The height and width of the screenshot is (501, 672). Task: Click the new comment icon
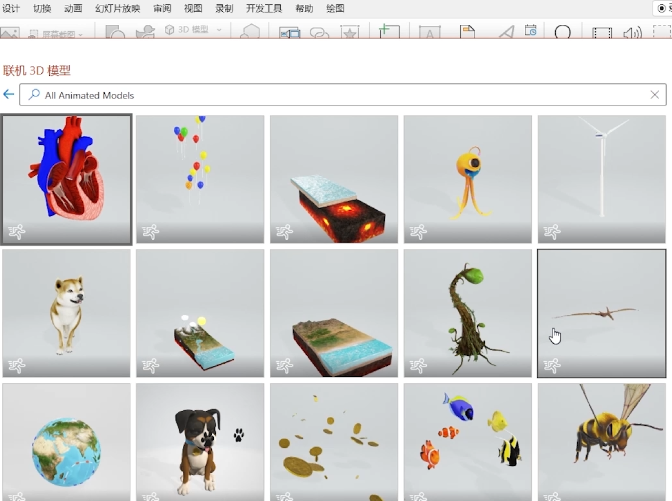point(389,31)
